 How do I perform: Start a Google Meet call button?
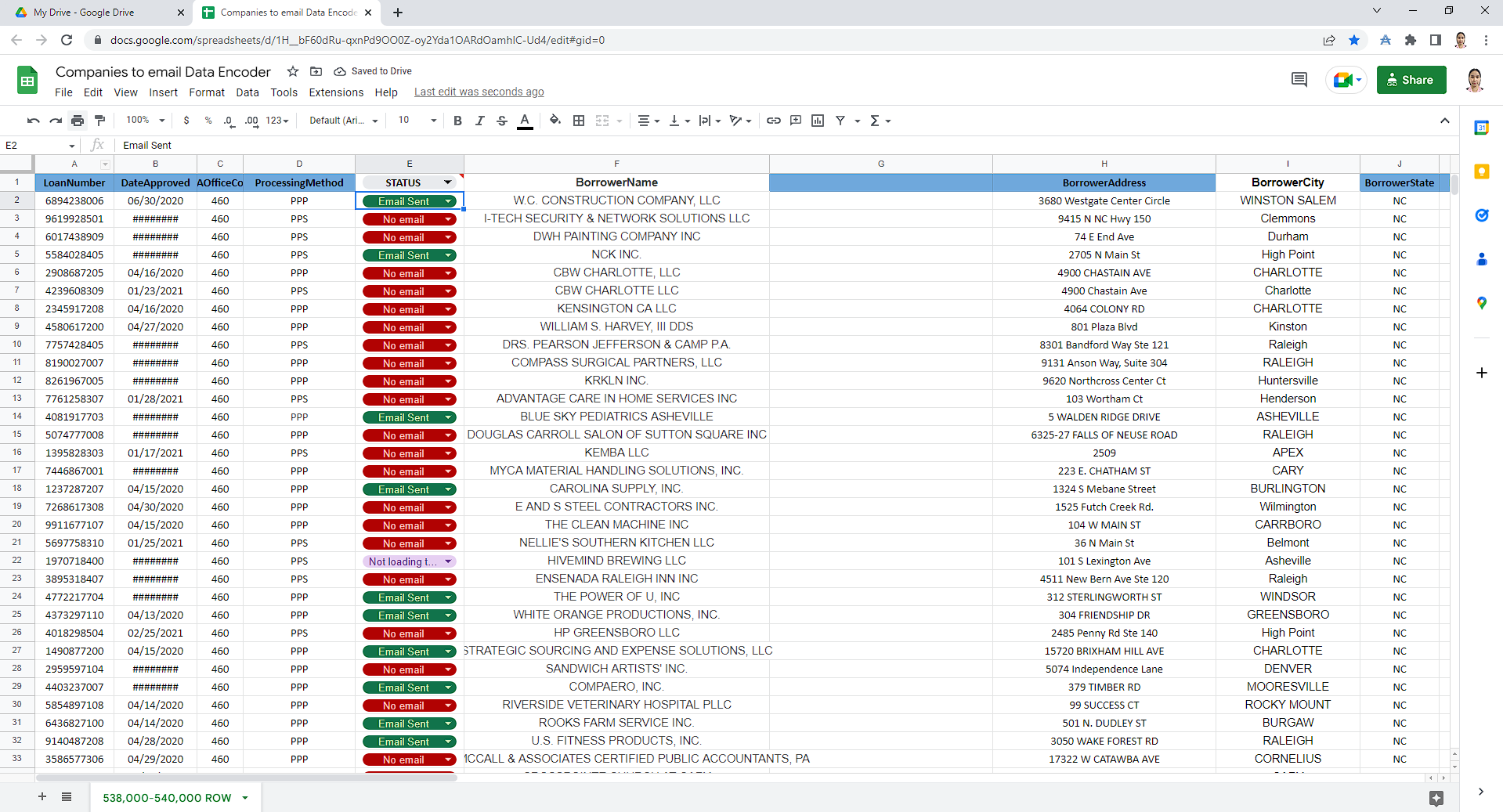coord(1346,80)
